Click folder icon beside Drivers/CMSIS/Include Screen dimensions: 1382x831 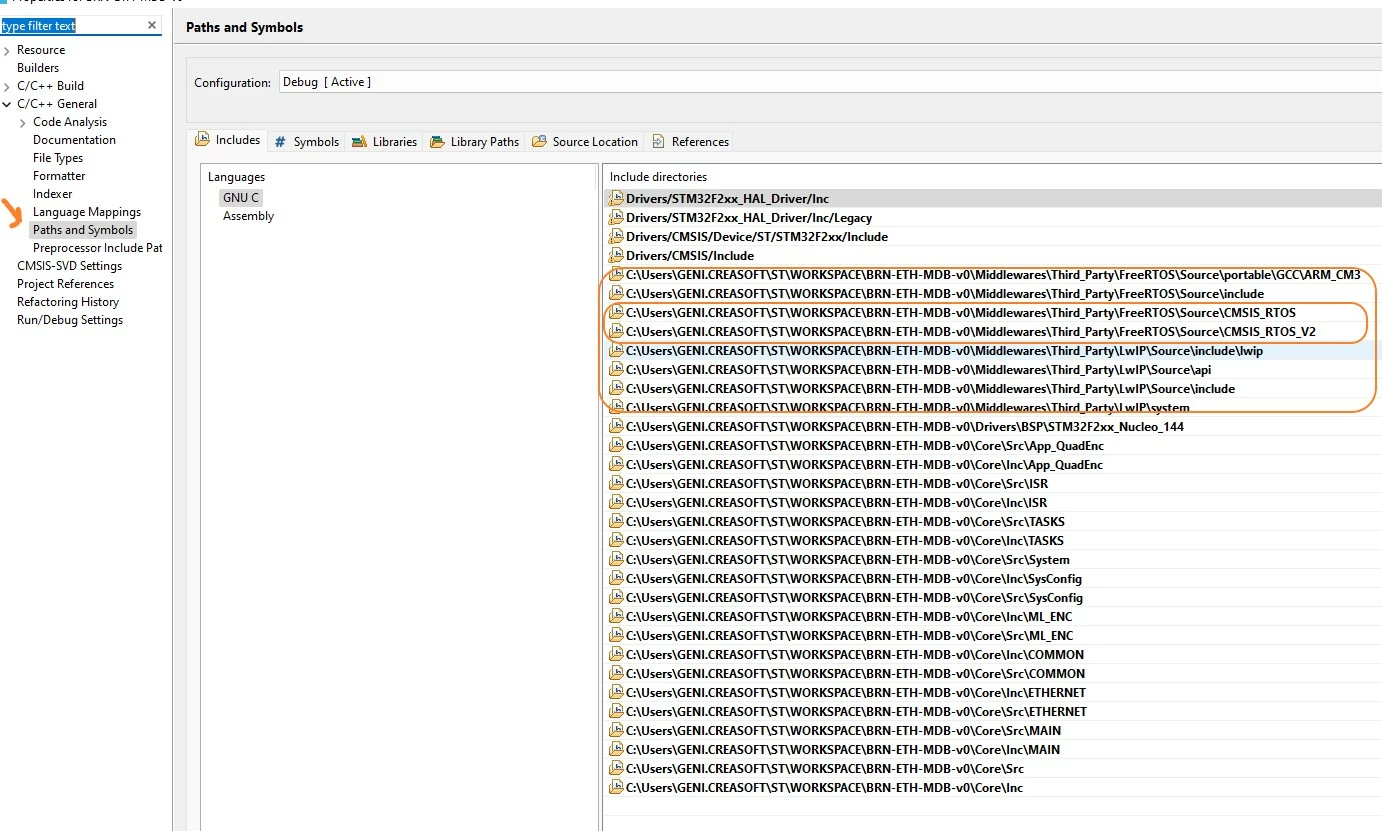616,256
